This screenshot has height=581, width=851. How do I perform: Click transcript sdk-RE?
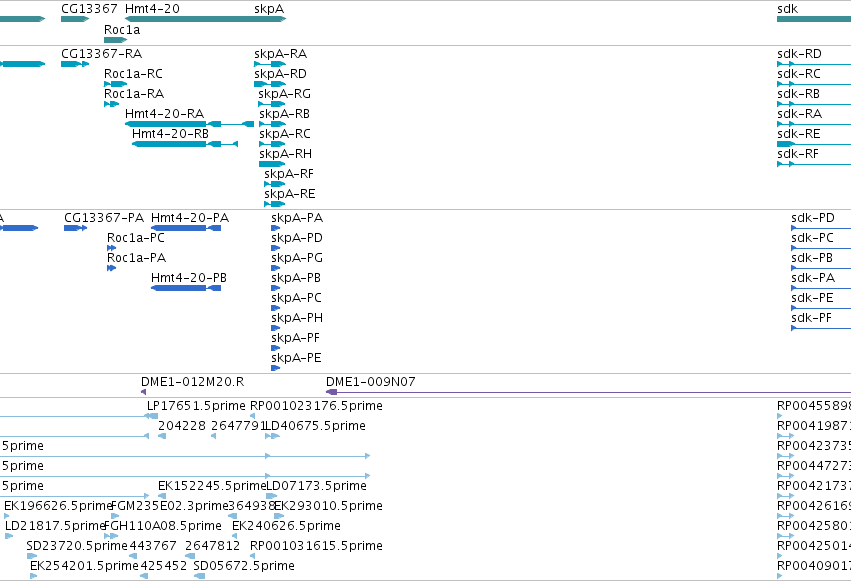[x=799, y=134]
